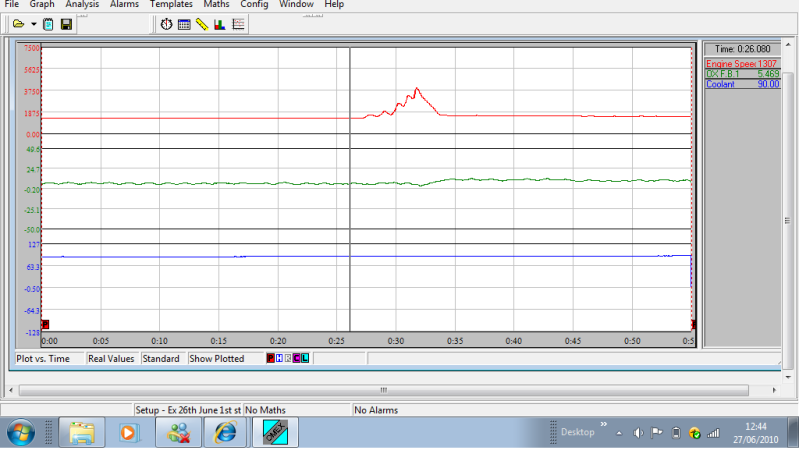Viewport: 799px width, 468px height.
Task: Toggle the blue H indicator box
Action: pyautogui.click(x=278, y=358)
